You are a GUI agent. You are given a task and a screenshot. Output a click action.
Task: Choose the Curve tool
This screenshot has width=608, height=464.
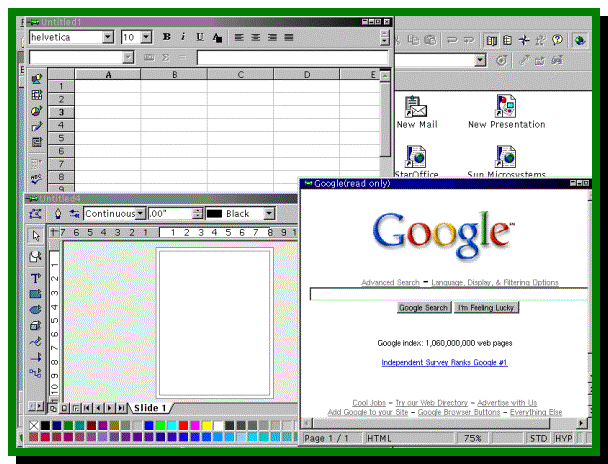pos(35,342)
